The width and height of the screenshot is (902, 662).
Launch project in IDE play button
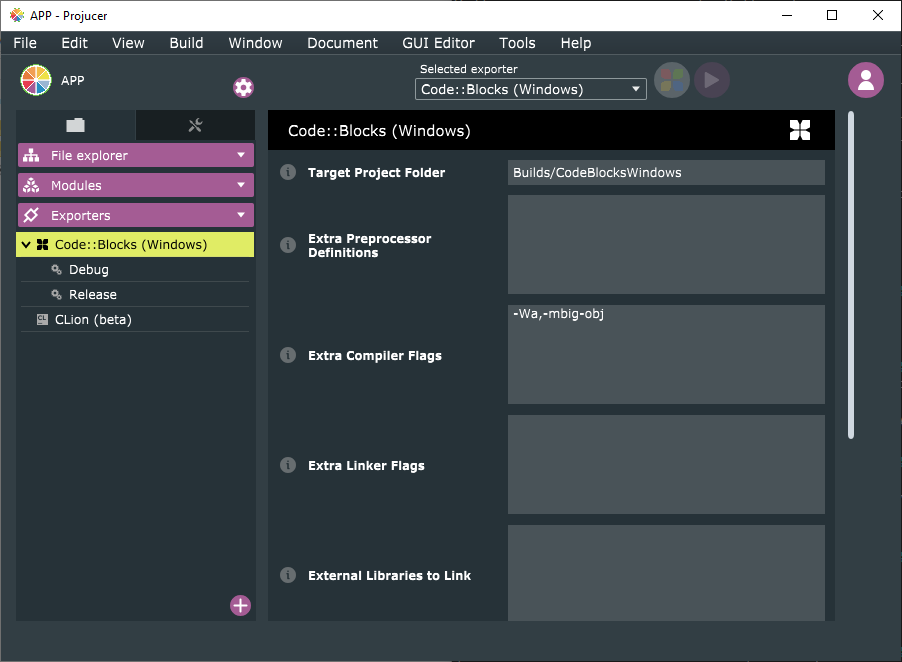point(712,80)
